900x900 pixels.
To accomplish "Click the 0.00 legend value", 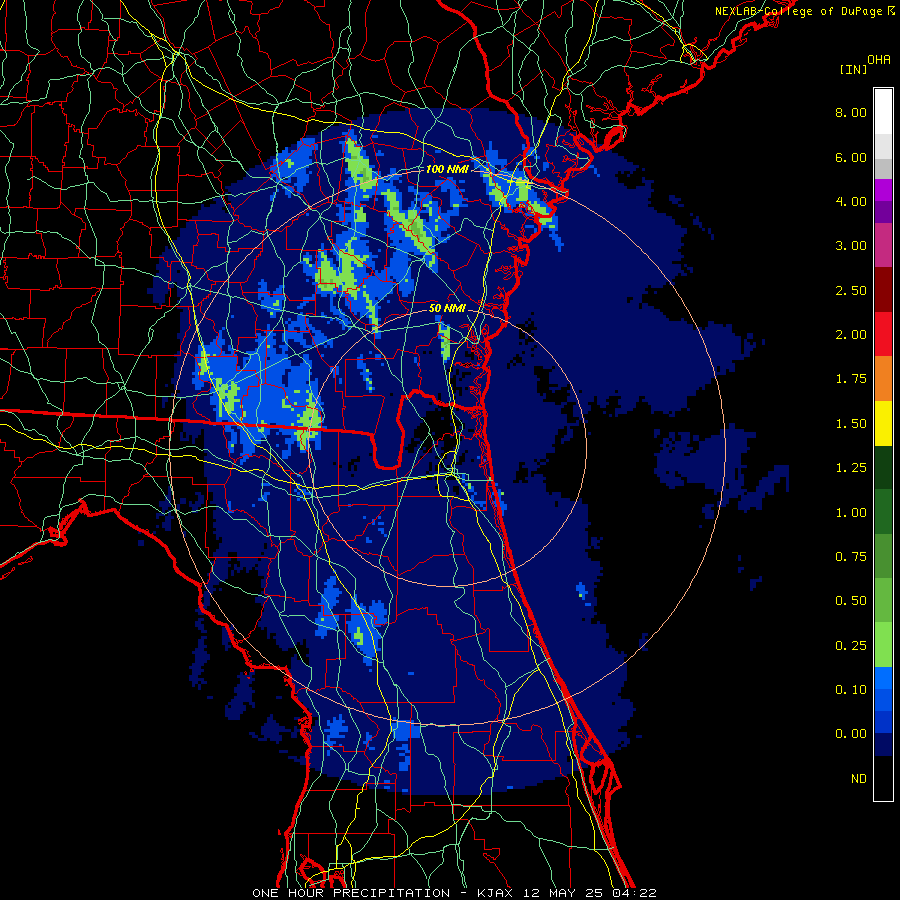I will click(851, 734).
